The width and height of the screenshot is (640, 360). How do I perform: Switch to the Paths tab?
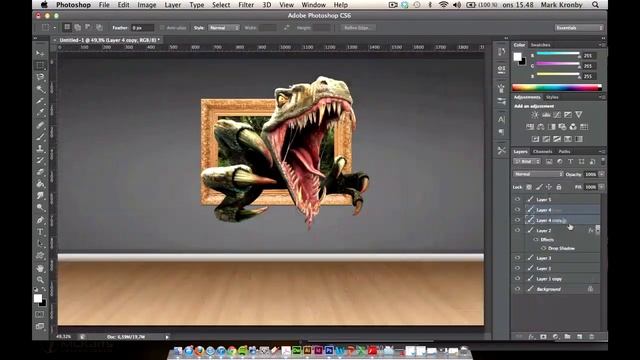click(564, 151)
